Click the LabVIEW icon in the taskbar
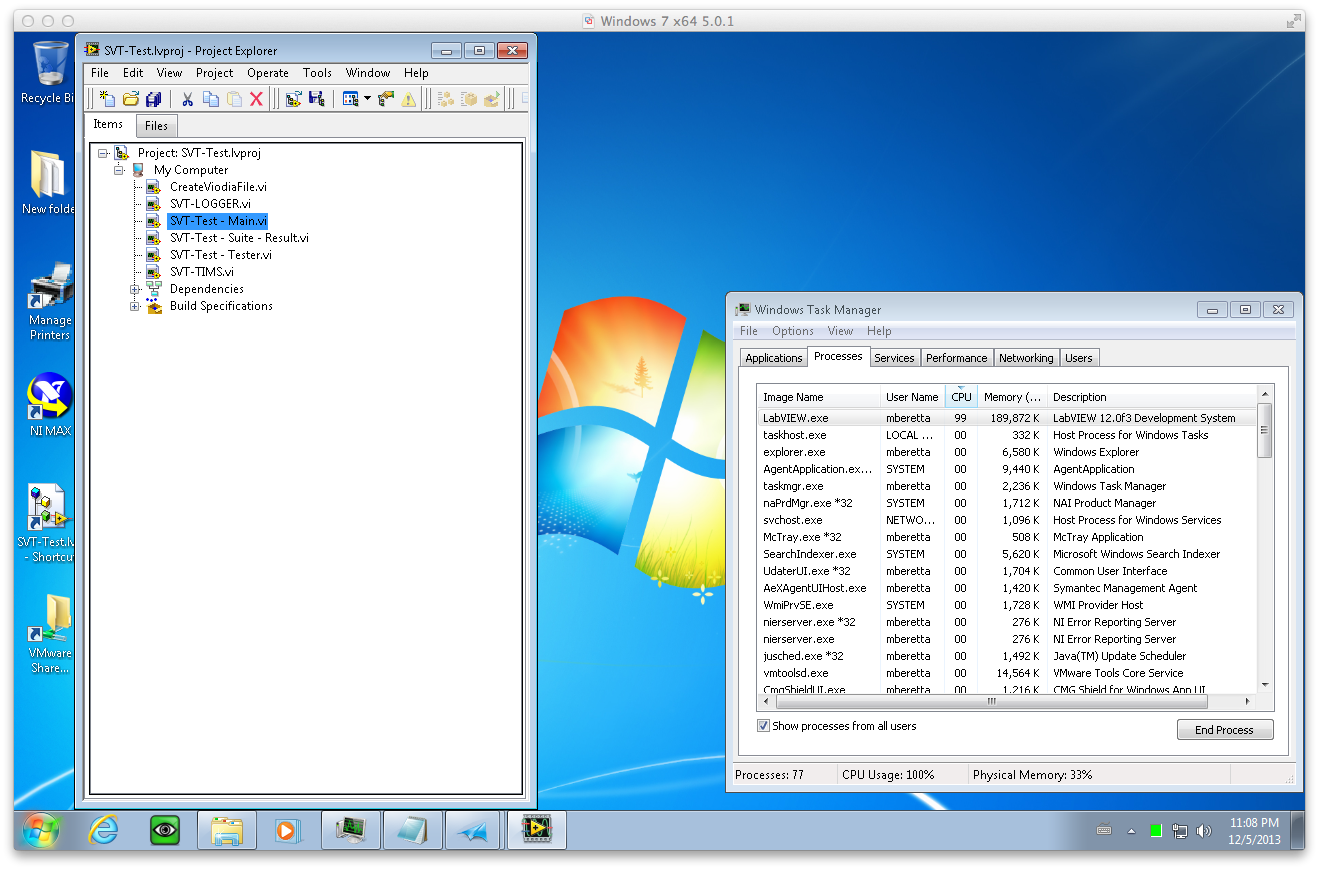The width and height of the screenshot is (1319, 870). 537,829
